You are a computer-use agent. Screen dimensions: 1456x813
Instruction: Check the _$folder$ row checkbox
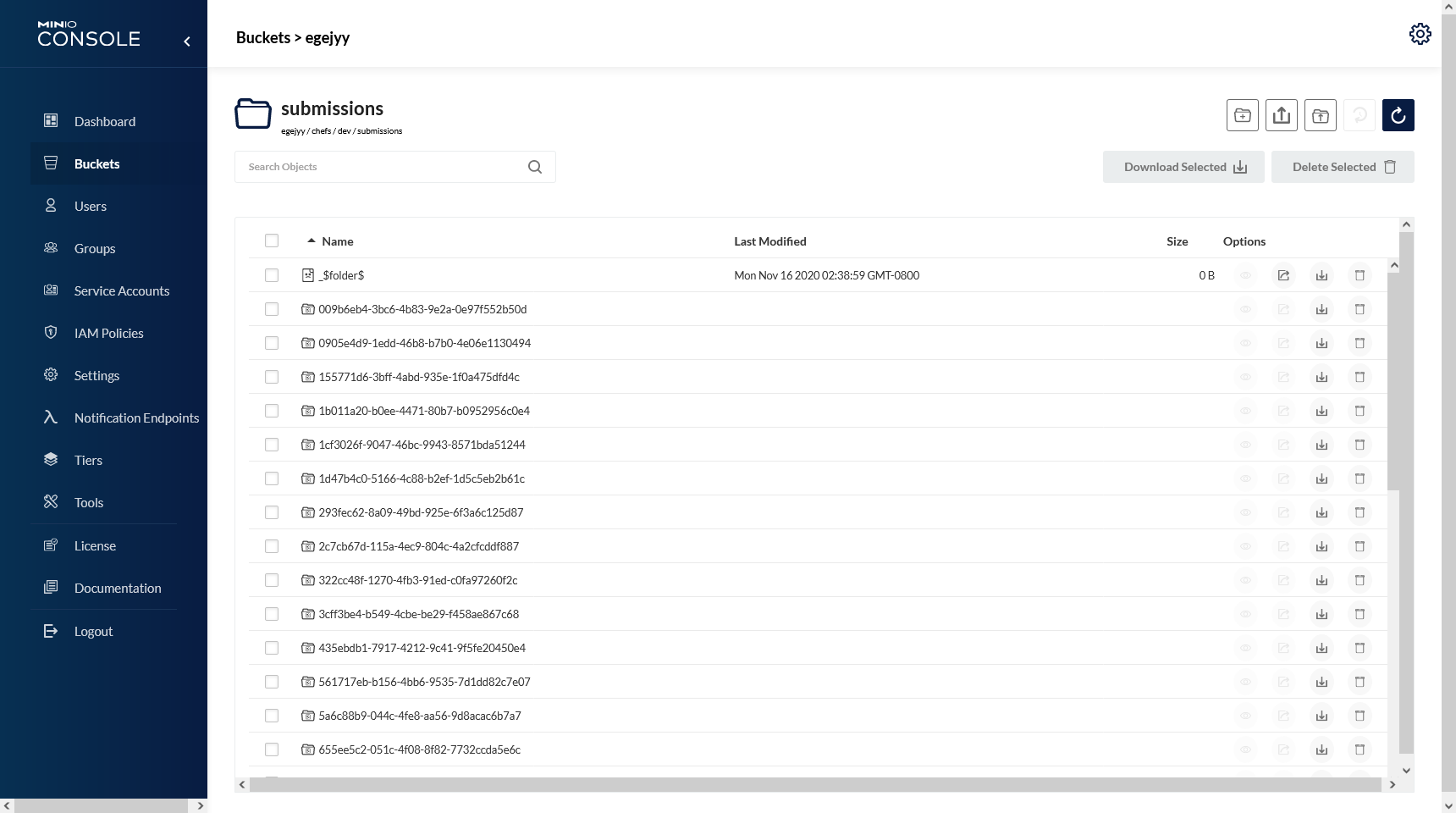(x=272, y=275)
